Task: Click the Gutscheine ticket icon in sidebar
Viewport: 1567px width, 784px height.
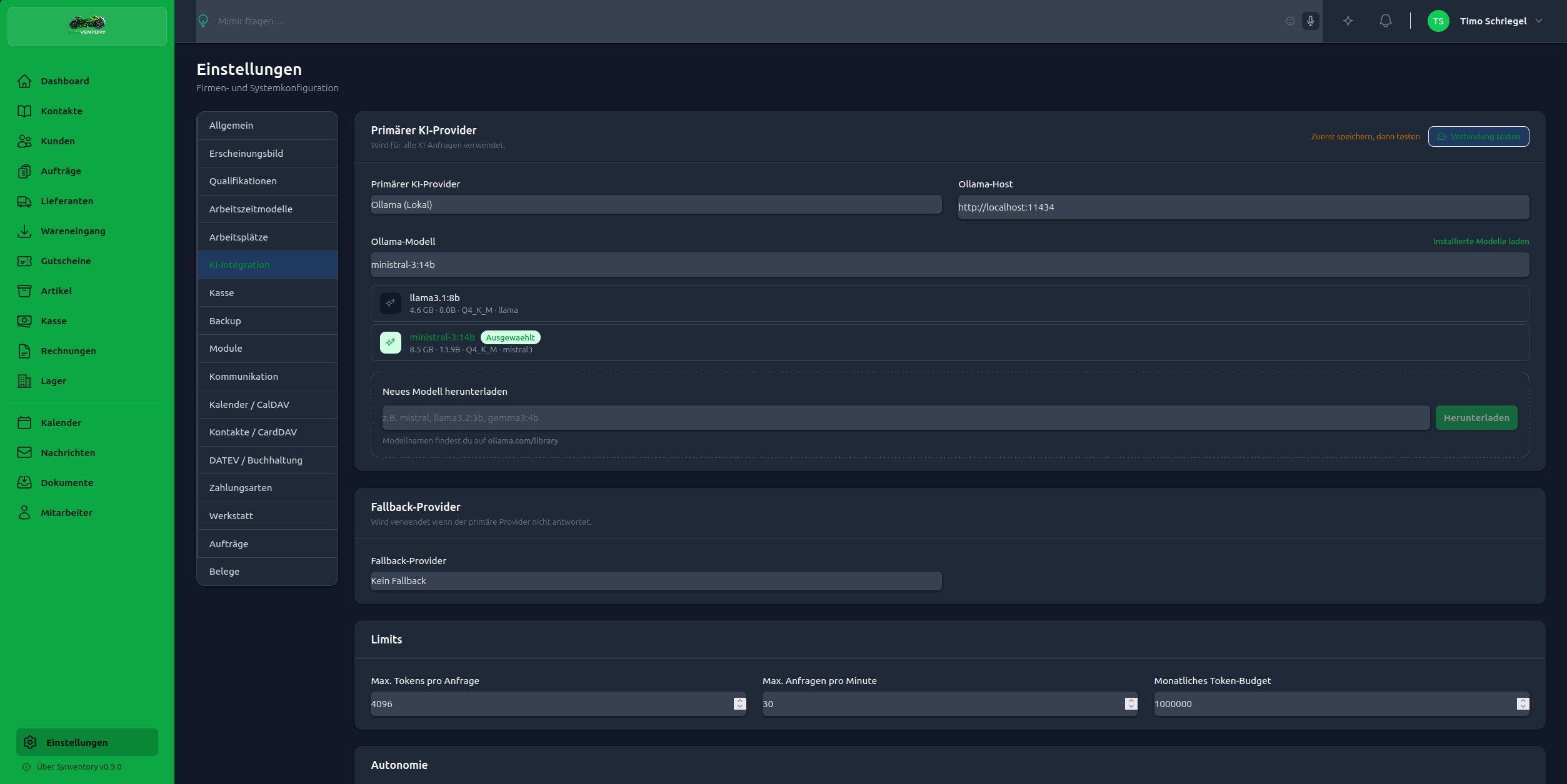Action: 24,261
